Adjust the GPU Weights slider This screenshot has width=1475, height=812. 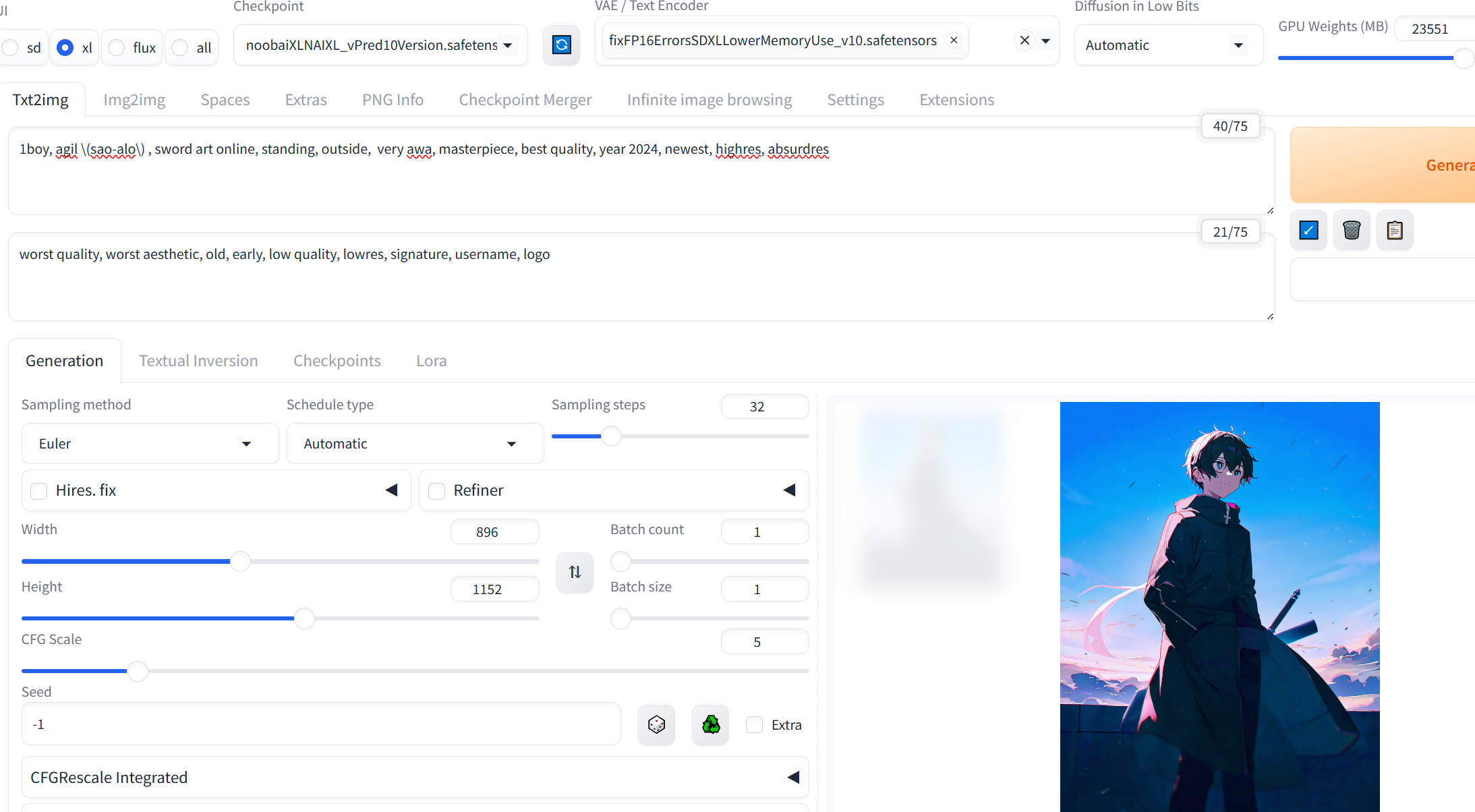click(x=1376, y=58)
